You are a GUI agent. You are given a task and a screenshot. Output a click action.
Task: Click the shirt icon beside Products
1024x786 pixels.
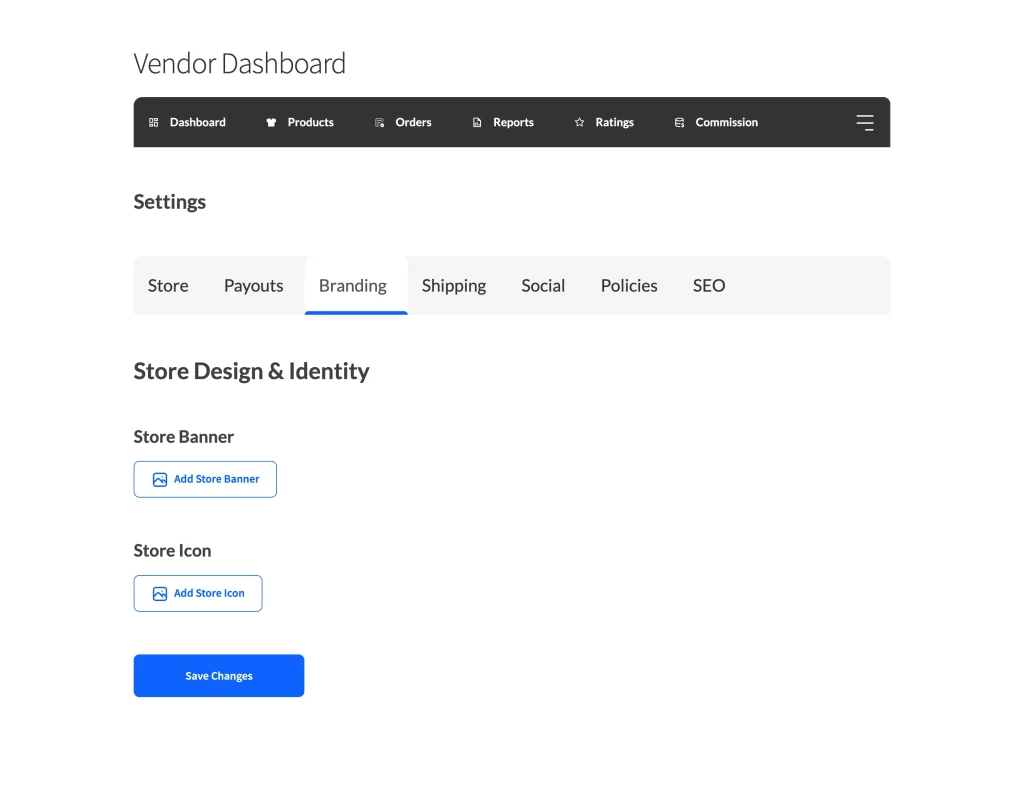271,123
